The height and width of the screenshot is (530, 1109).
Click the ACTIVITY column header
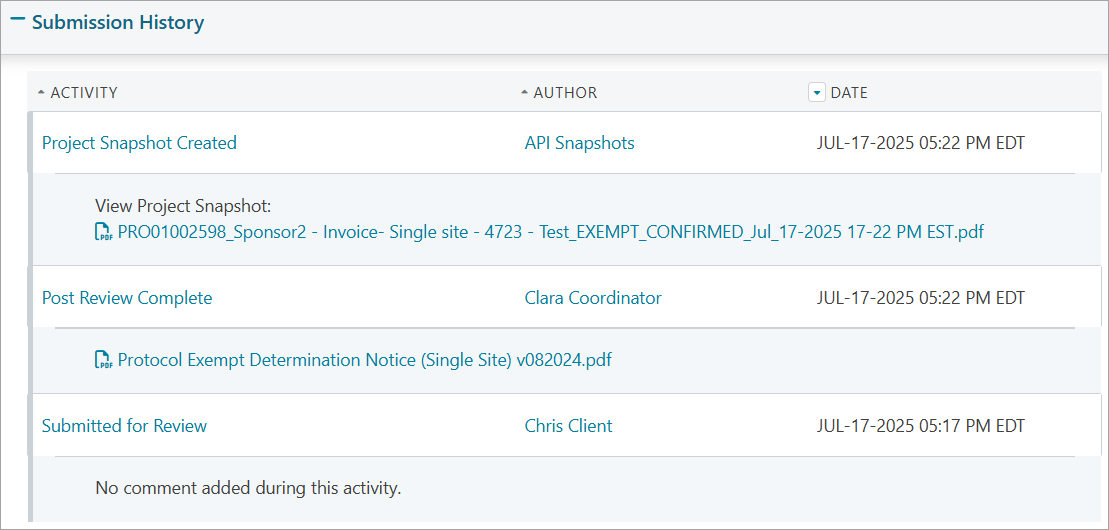(x=84, y=93)
